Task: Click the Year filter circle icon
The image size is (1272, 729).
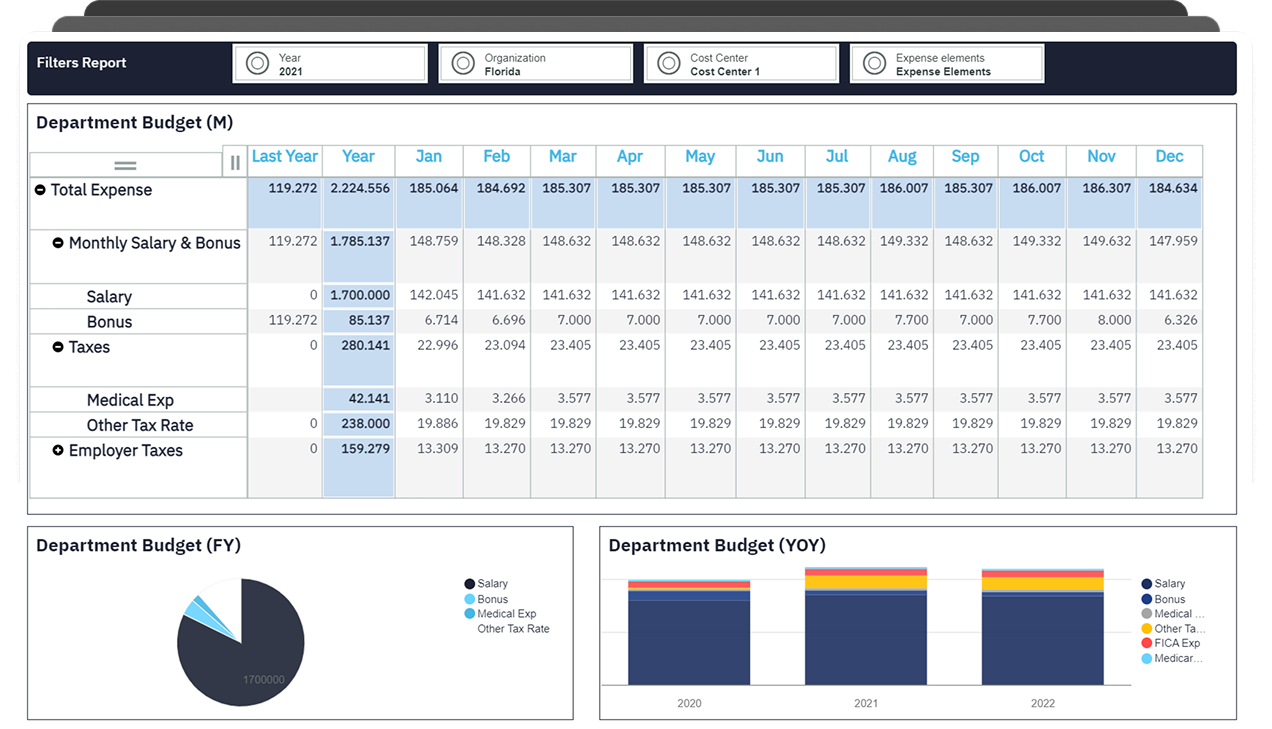Action: 257,64
